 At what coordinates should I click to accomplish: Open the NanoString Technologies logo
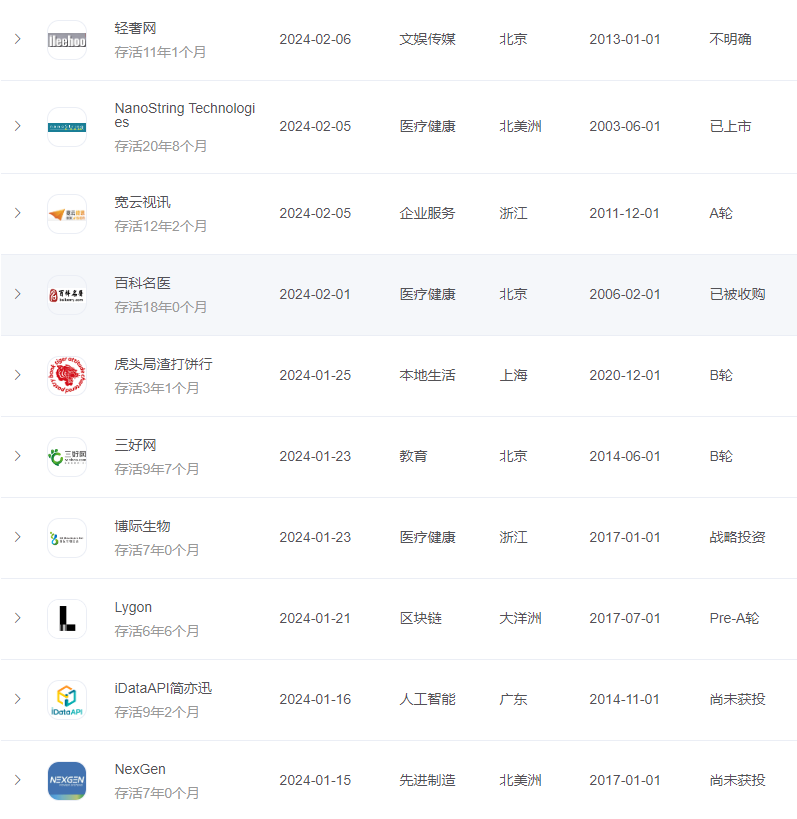pyautogui.click(x=67, y=127)
